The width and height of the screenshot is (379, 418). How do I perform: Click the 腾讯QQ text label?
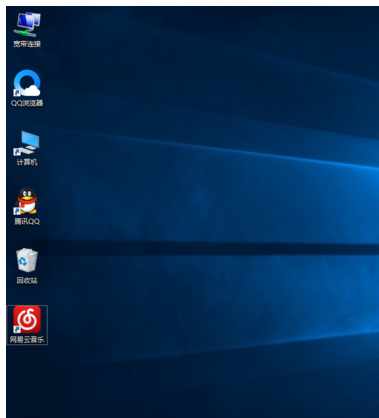[x=27, y=221]
